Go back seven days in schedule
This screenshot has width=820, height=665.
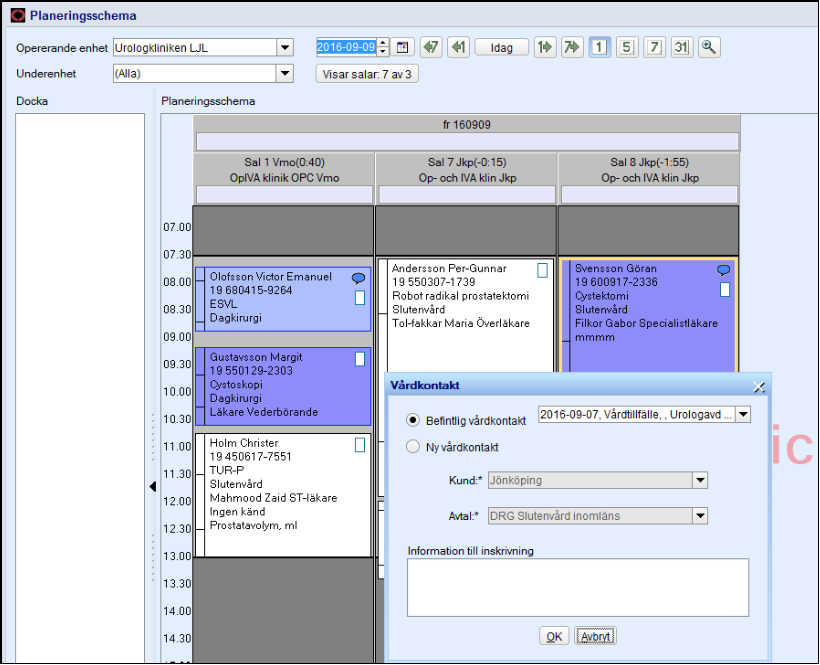click(x=431, y=48)
